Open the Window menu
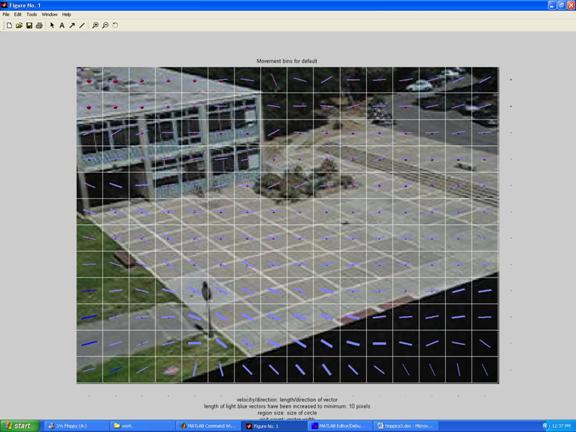The image size is (576, 432). tap(50, 14)
